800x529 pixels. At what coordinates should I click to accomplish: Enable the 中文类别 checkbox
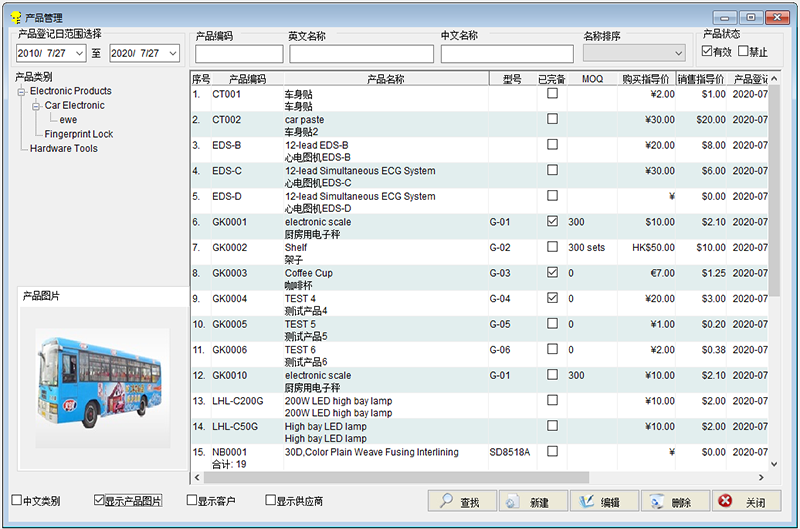point(17,500)
